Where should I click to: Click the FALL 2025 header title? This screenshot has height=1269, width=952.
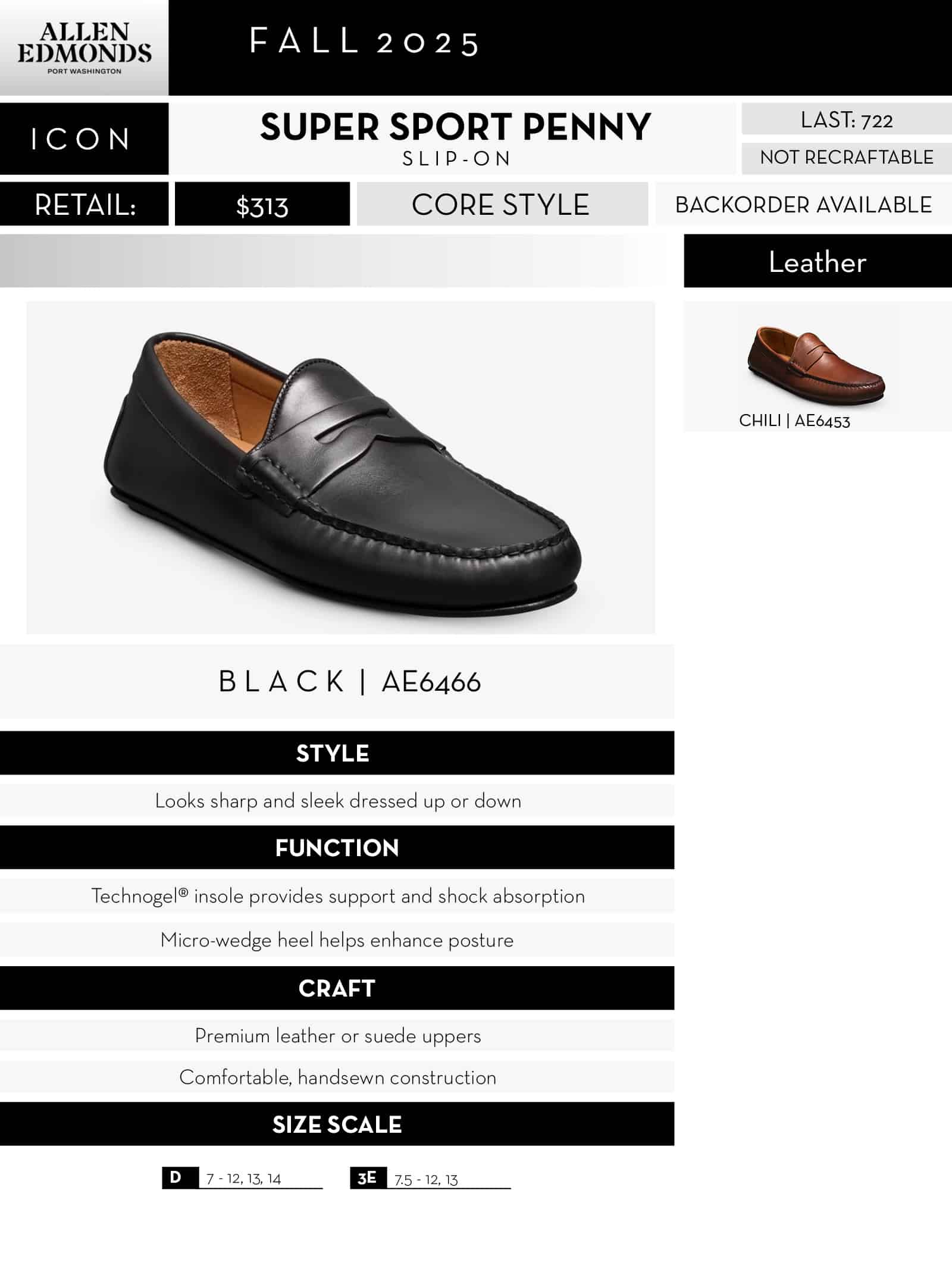(x=364, y=43)
